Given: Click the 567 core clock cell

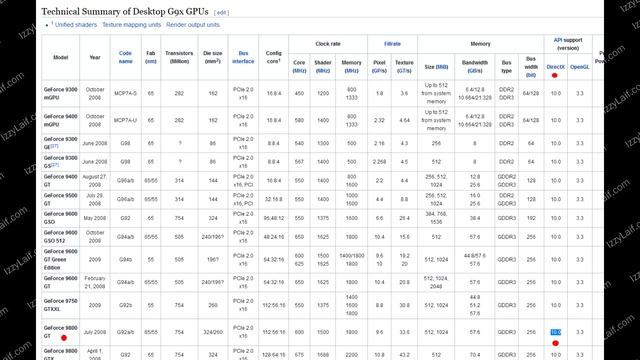Looking at the screenshot, I should pos(299,162).
